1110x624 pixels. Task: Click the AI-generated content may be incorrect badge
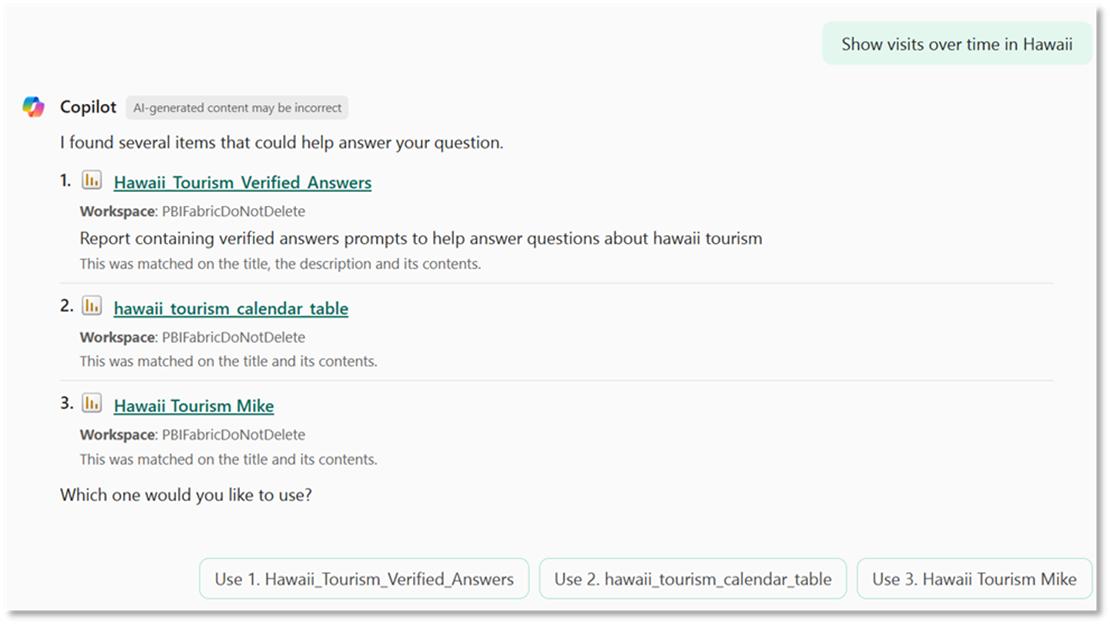point(237,108)
